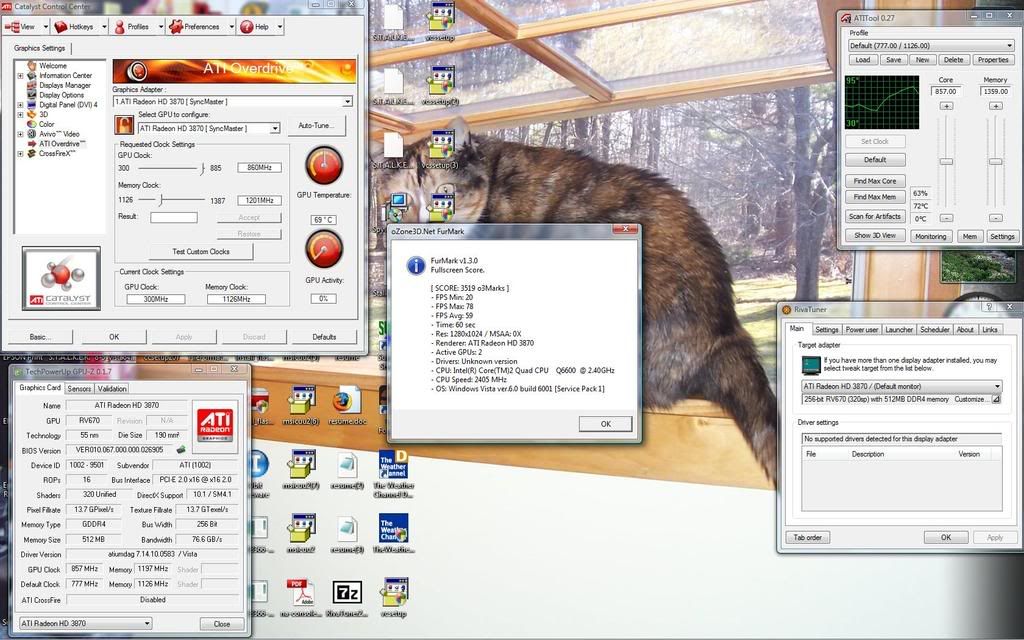Screen dimensions: 1024x640
Task: Click the Auto-Tune button
Action: tap(316, 125)
